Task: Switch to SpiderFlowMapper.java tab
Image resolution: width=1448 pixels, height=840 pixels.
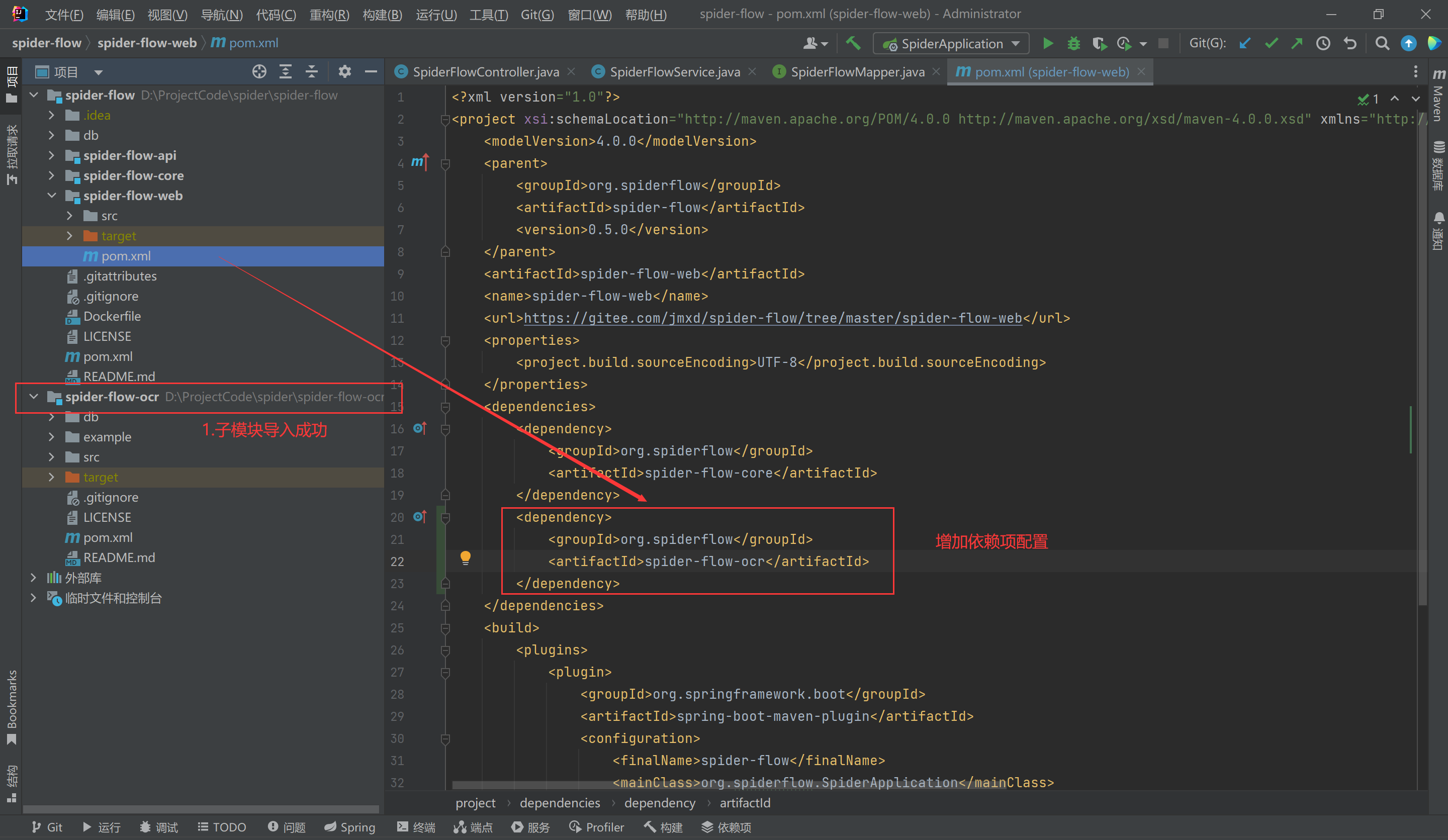Action: (x=857, y=72)
